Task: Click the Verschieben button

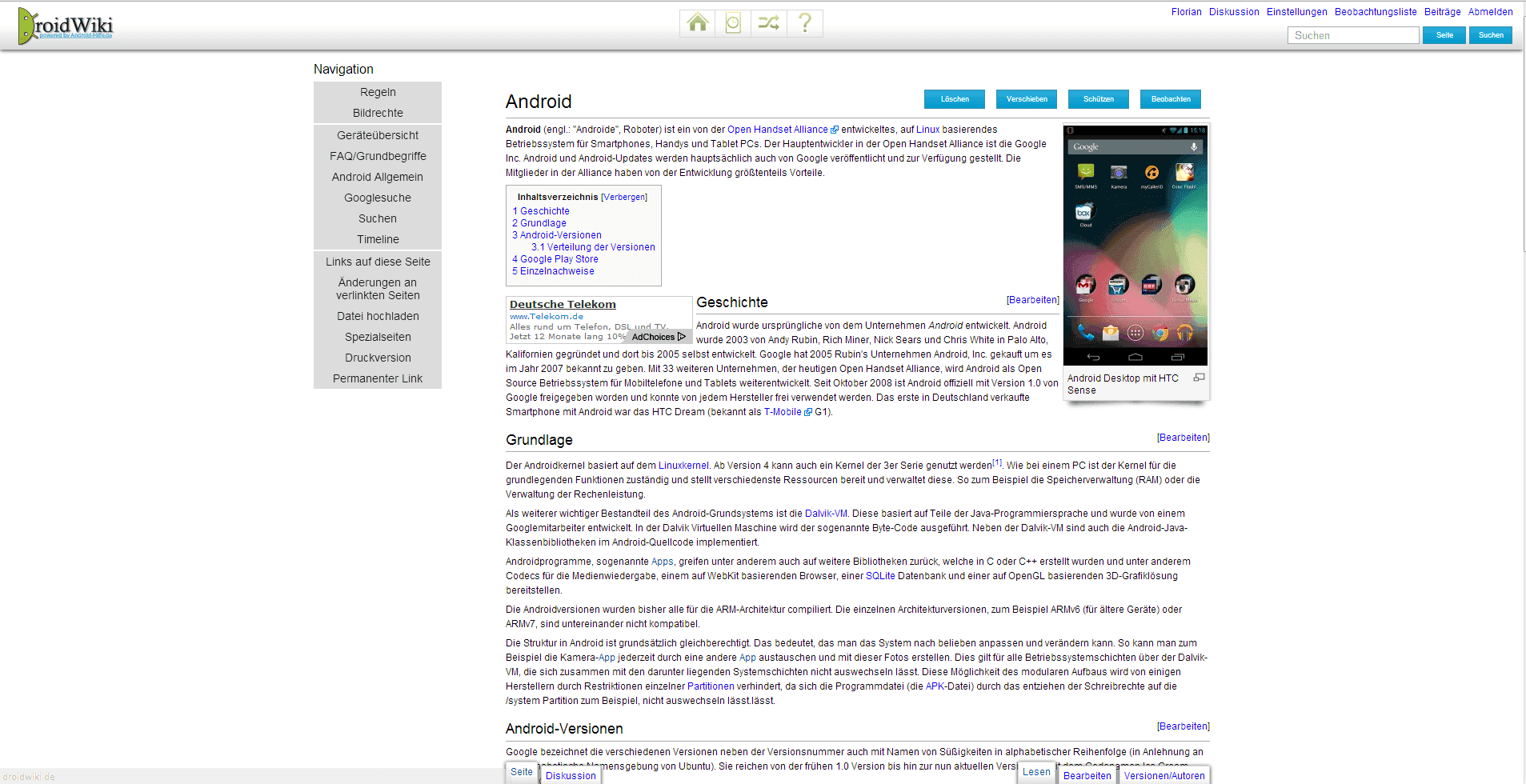Action: click(x=1027, y=99)
